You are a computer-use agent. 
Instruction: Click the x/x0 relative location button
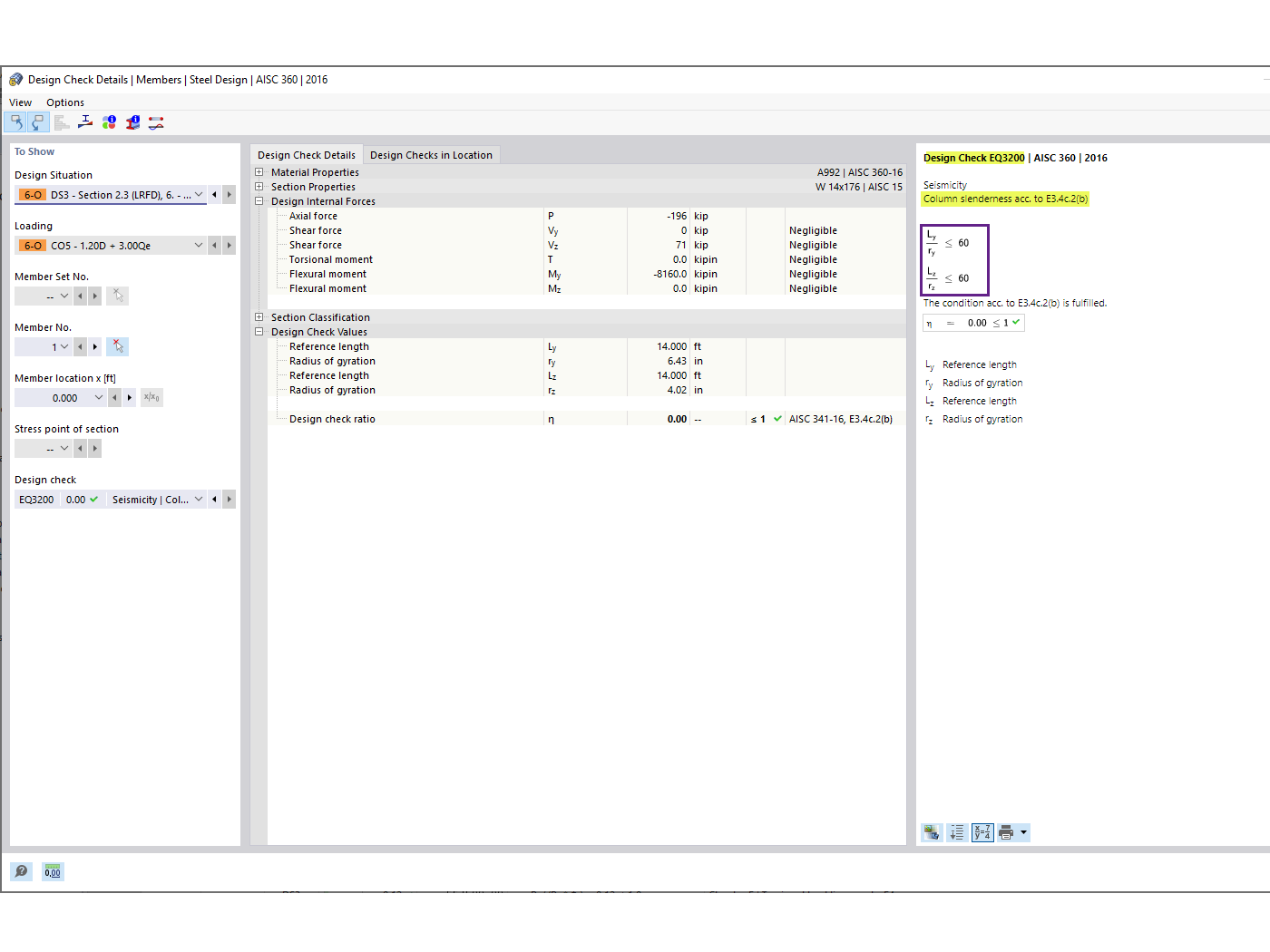pos(151,398)
